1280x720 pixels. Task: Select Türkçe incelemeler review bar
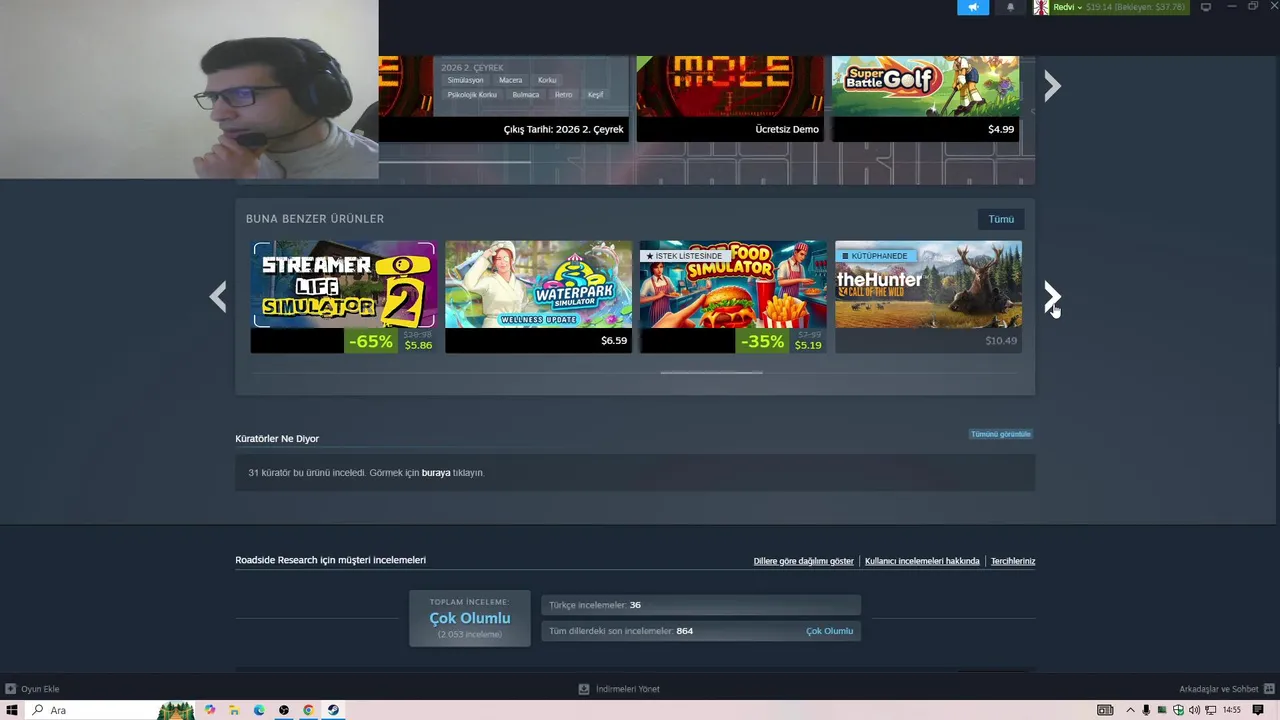pos(701,605)
